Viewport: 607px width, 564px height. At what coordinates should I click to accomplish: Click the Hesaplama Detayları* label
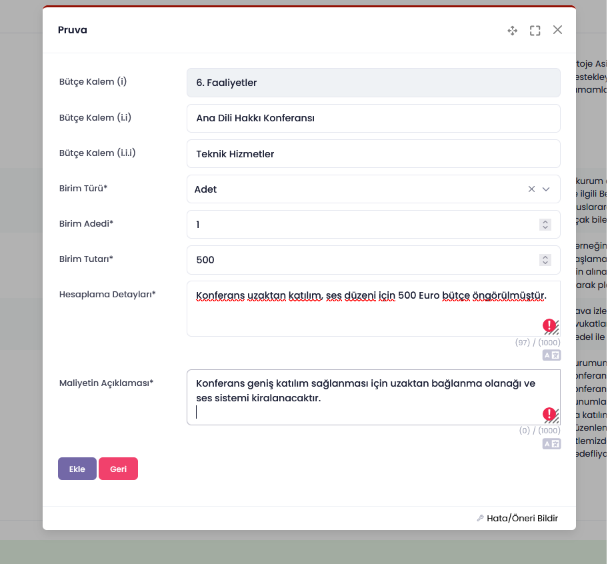(107, 294)
